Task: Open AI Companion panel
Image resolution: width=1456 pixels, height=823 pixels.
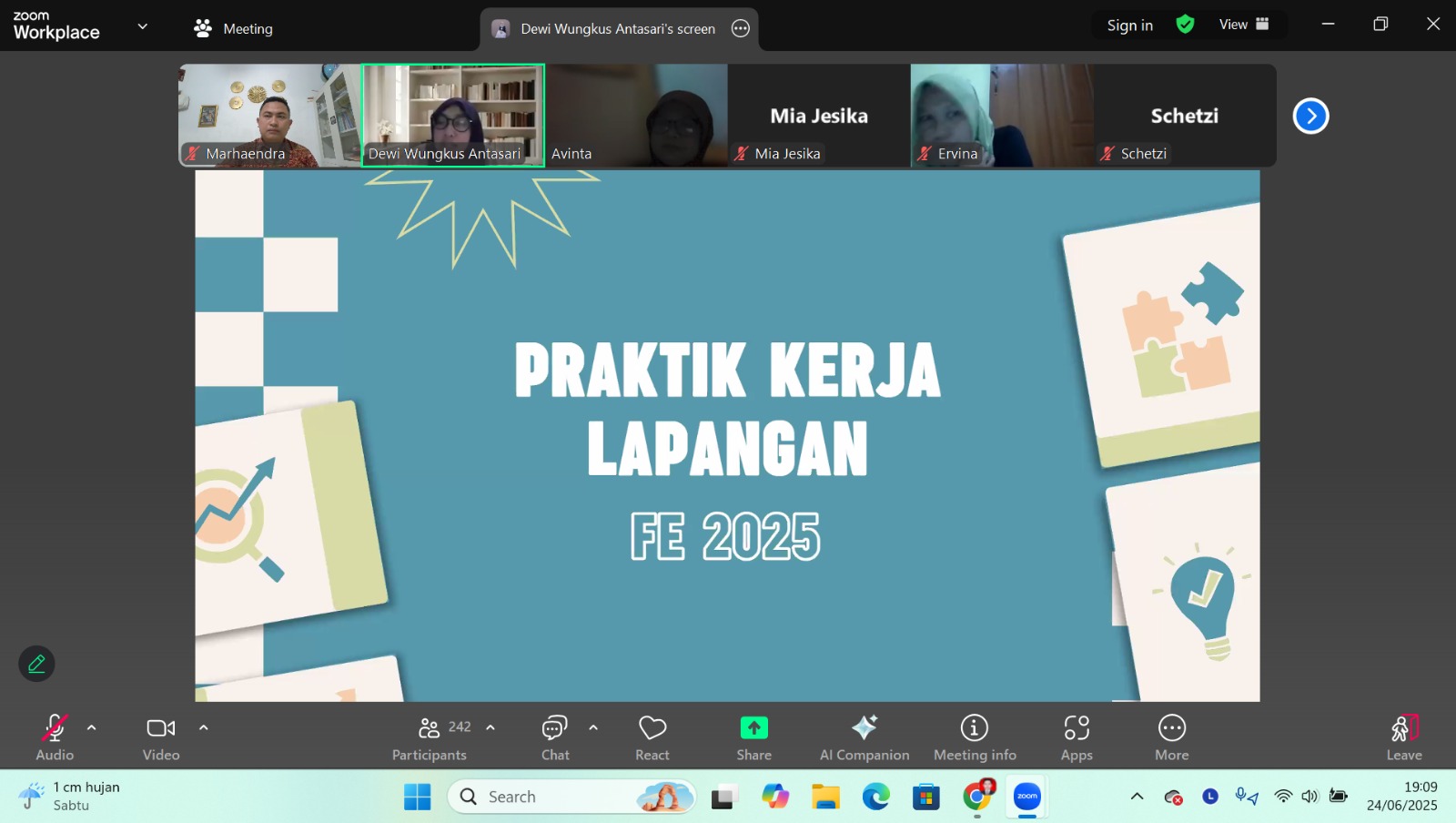Action: (864, 737)
